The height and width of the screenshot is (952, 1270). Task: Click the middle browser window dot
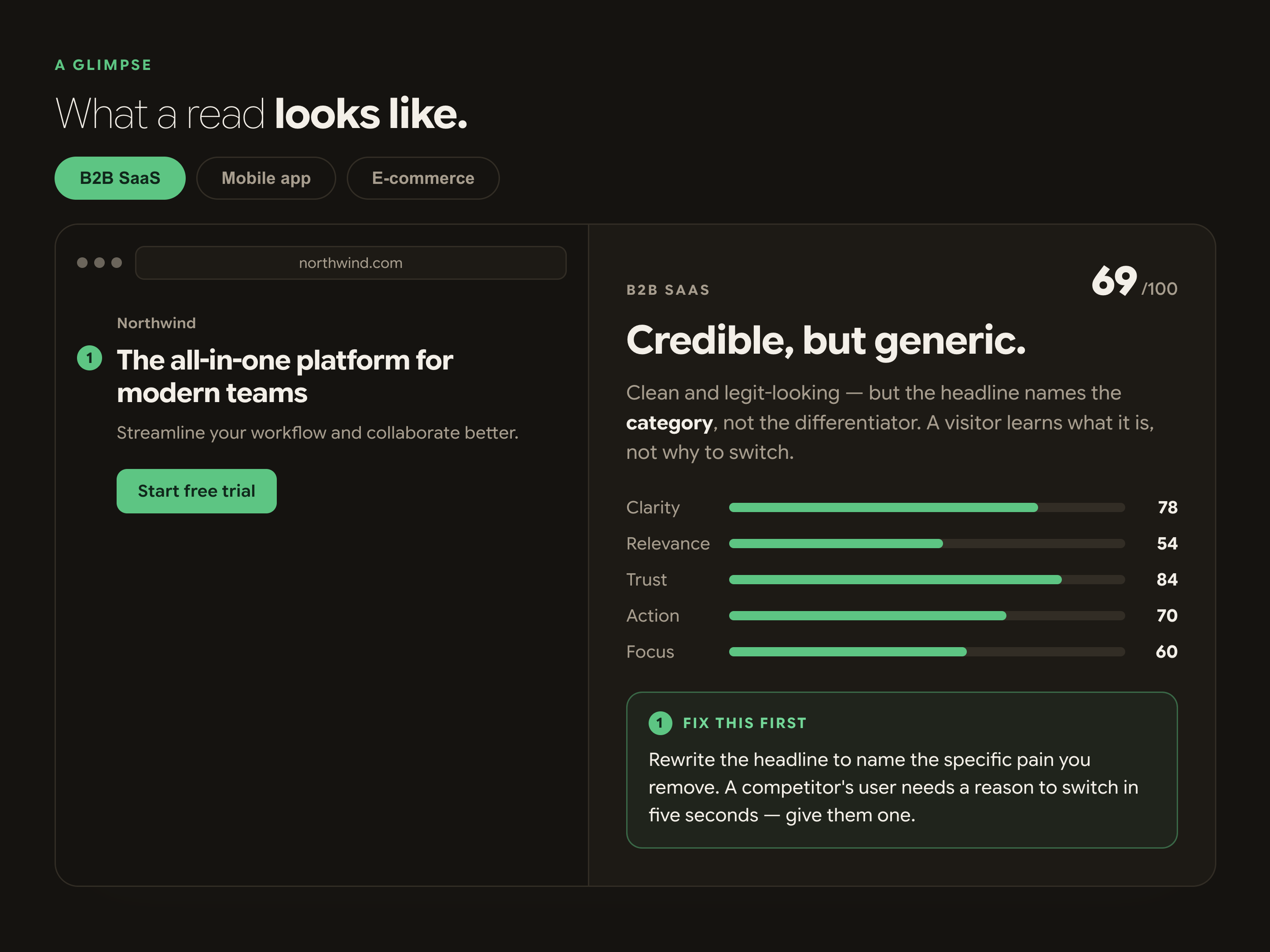coord(99,263)
